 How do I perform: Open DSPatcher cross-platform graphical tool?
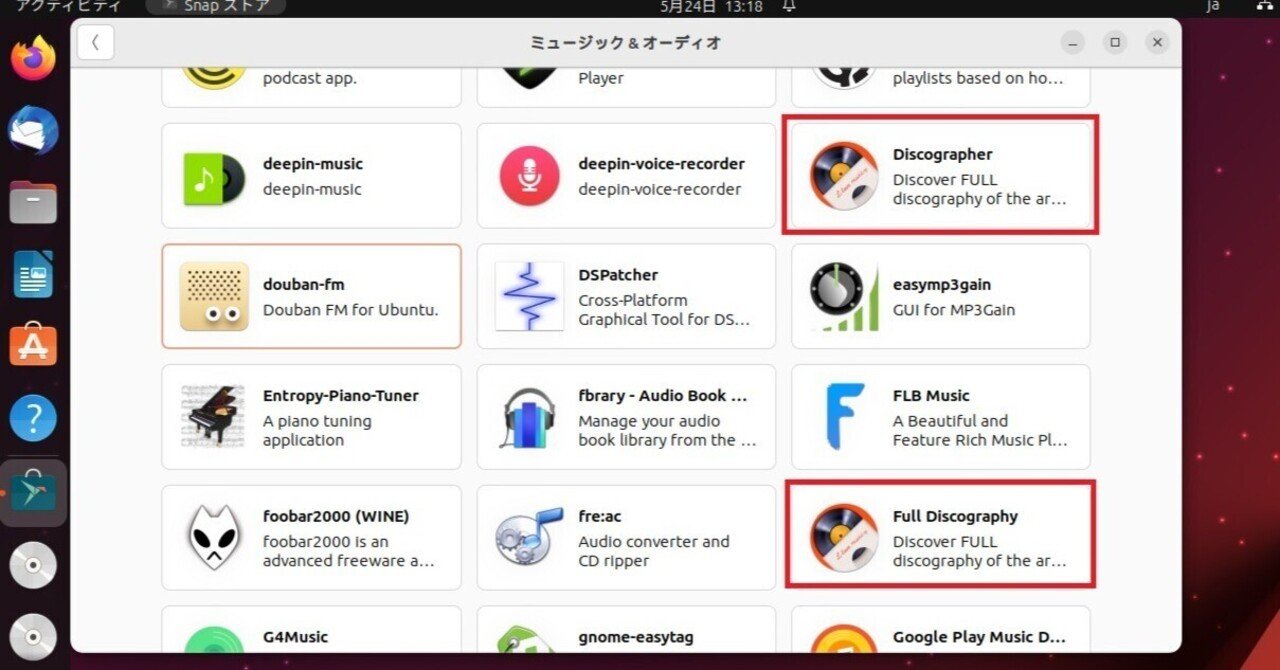pos(626,296)
